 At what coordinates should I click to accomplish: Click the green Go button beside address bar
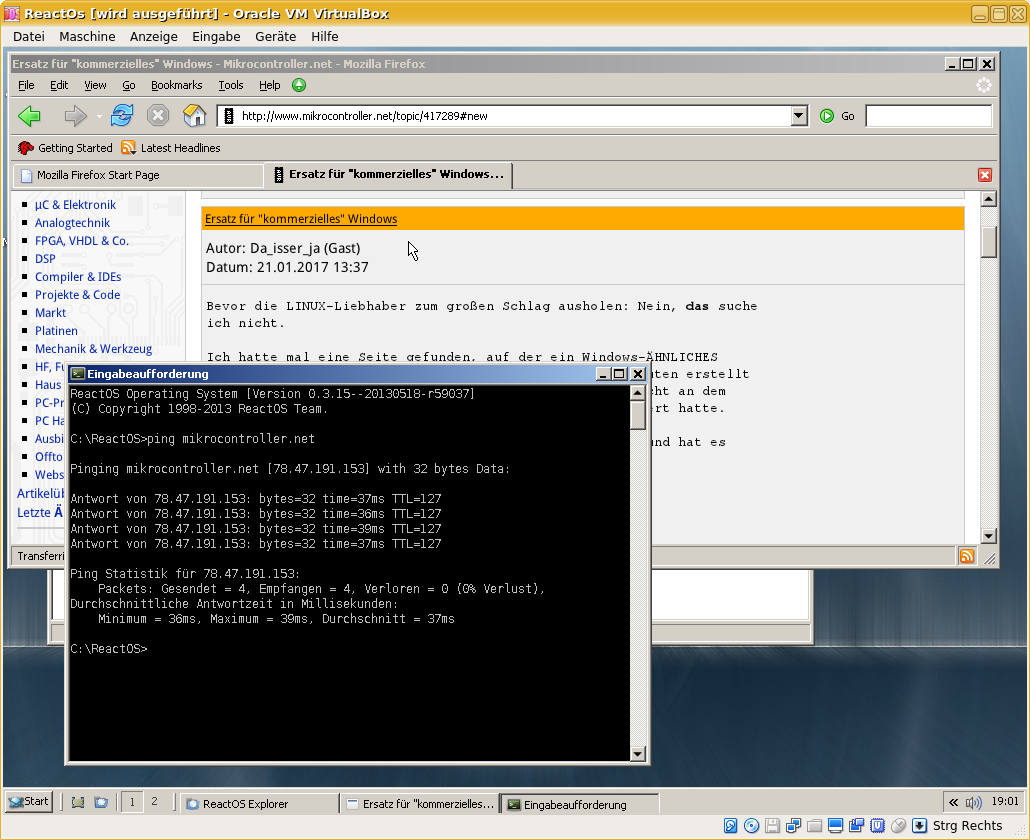point(838,116)
